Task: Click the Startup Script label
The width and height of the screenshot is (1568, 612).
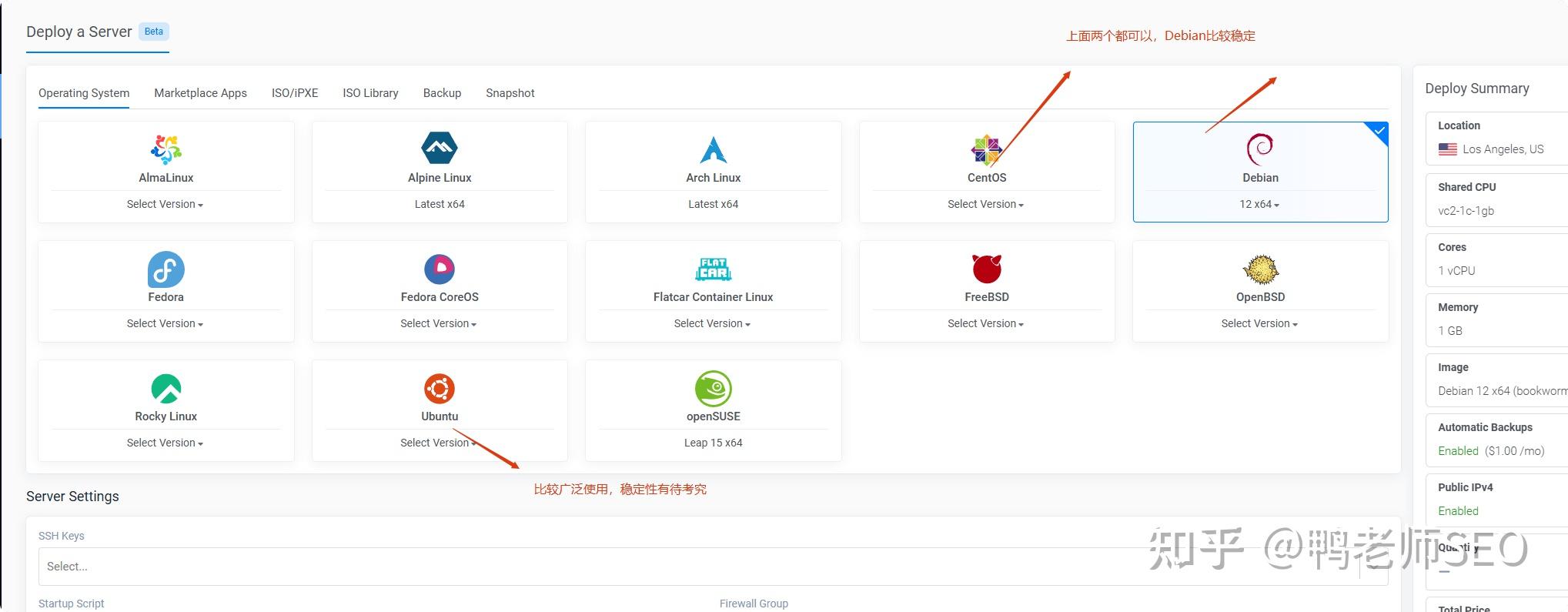Action: click(x=71, y=604)
